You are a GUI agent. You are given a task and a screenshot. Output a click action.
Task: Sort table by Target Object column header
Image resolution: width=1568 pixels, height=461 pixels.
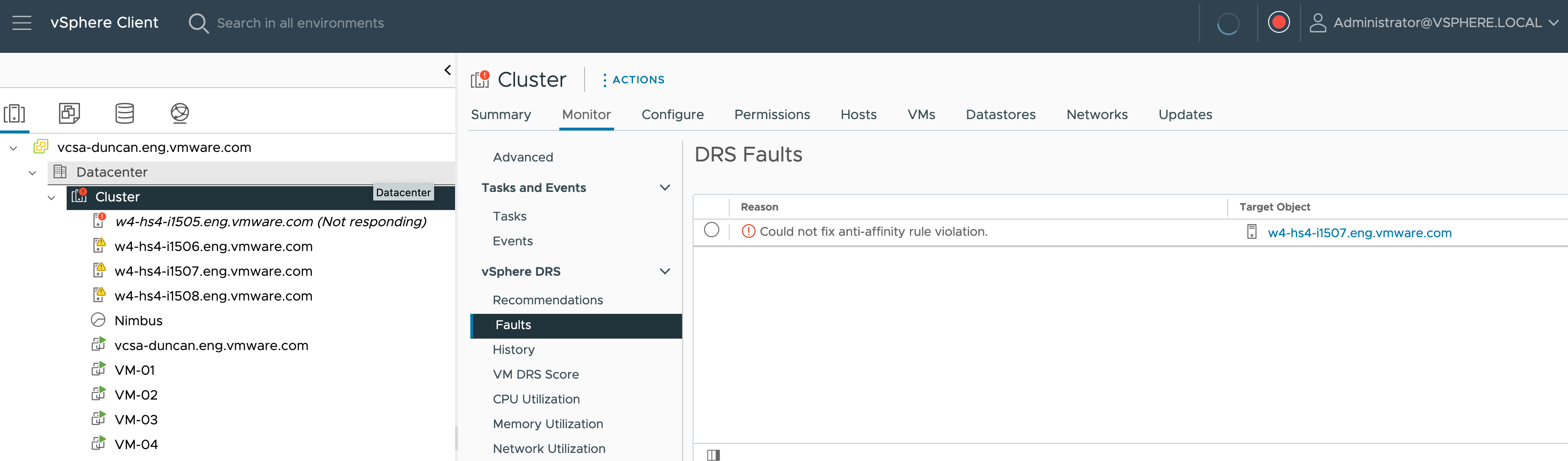click(x=1275, y=207)
